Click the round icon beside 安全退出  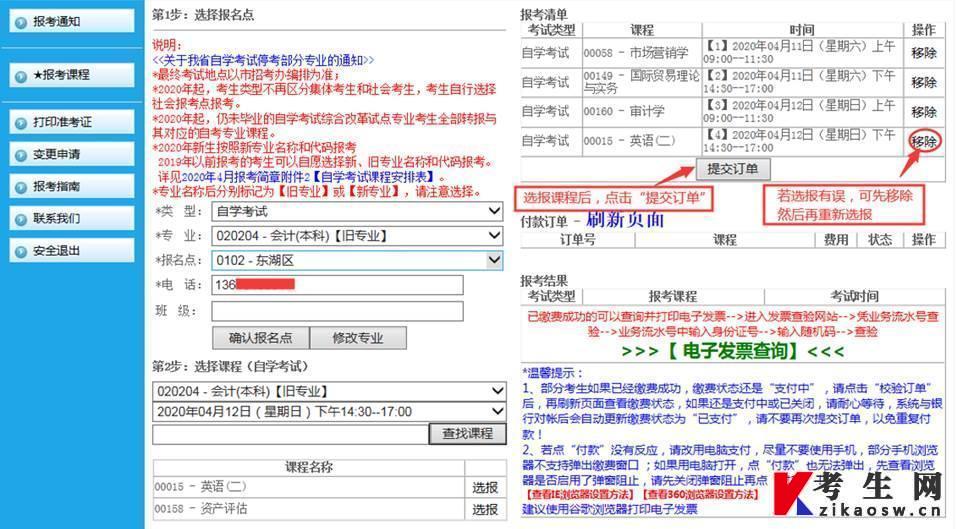pyautogui.click(x=21, y=252)
